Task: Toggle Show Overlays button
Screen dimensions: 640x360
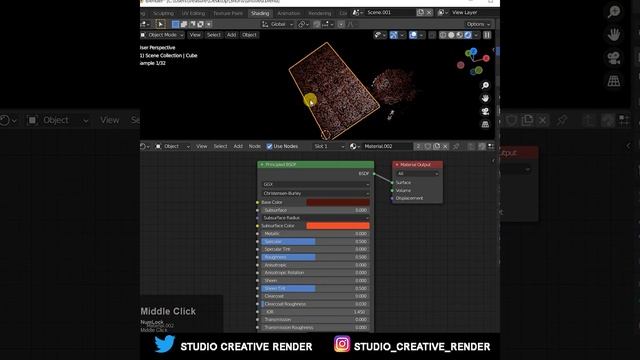Action: [x=413, y=35]
